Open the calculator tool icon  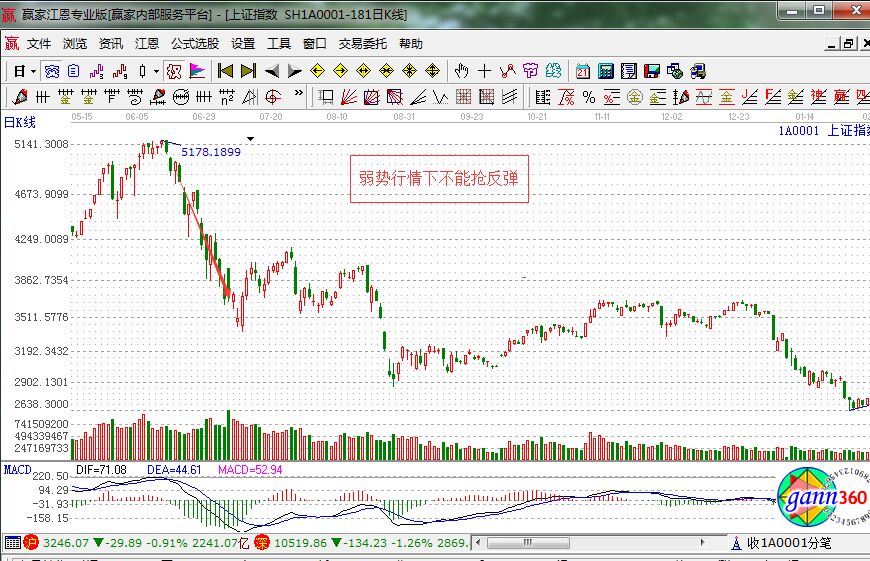click(x=606, y=71)
